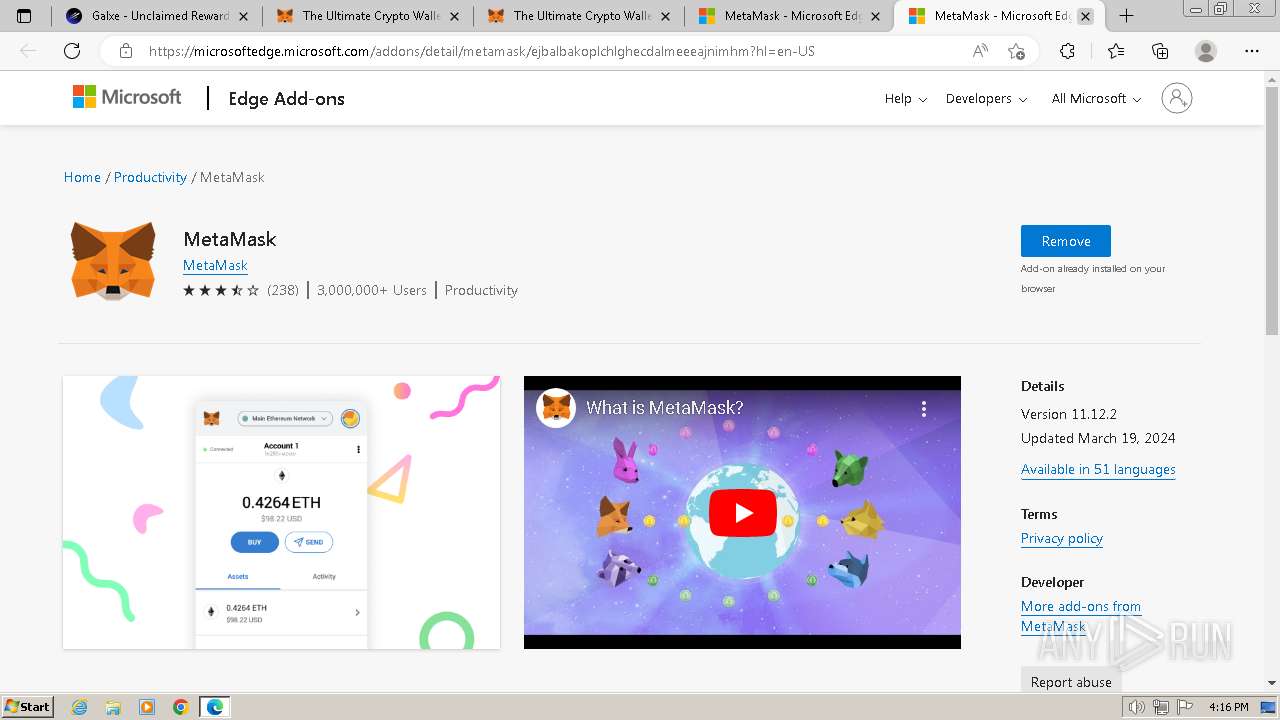Image resolution: width=1280 pixels, height=720 pixels.
Task: Click the Microsoft logo
Action: point(127,97)
